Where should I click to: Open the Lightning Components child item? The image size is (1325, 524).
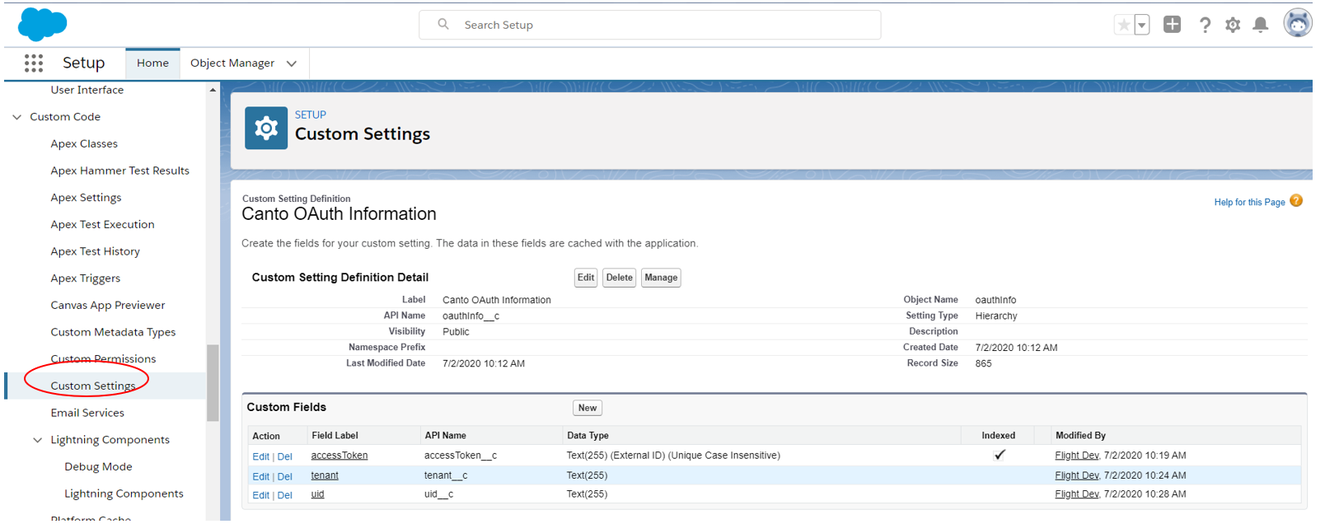pos(124,494)
